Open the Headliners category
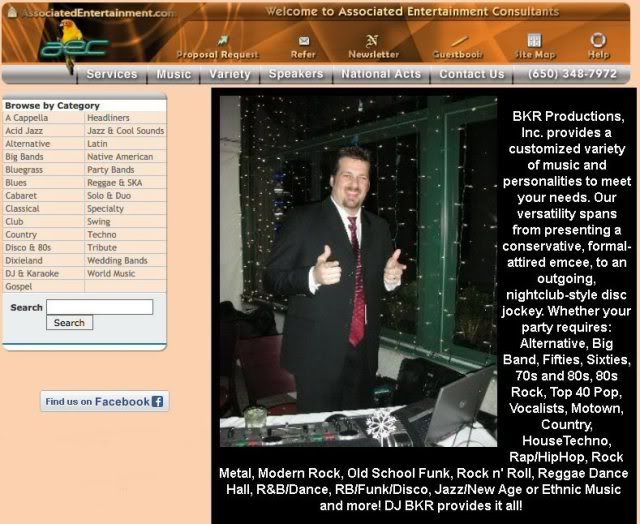The width and height of the screenshot is (640, 524). 108,118
